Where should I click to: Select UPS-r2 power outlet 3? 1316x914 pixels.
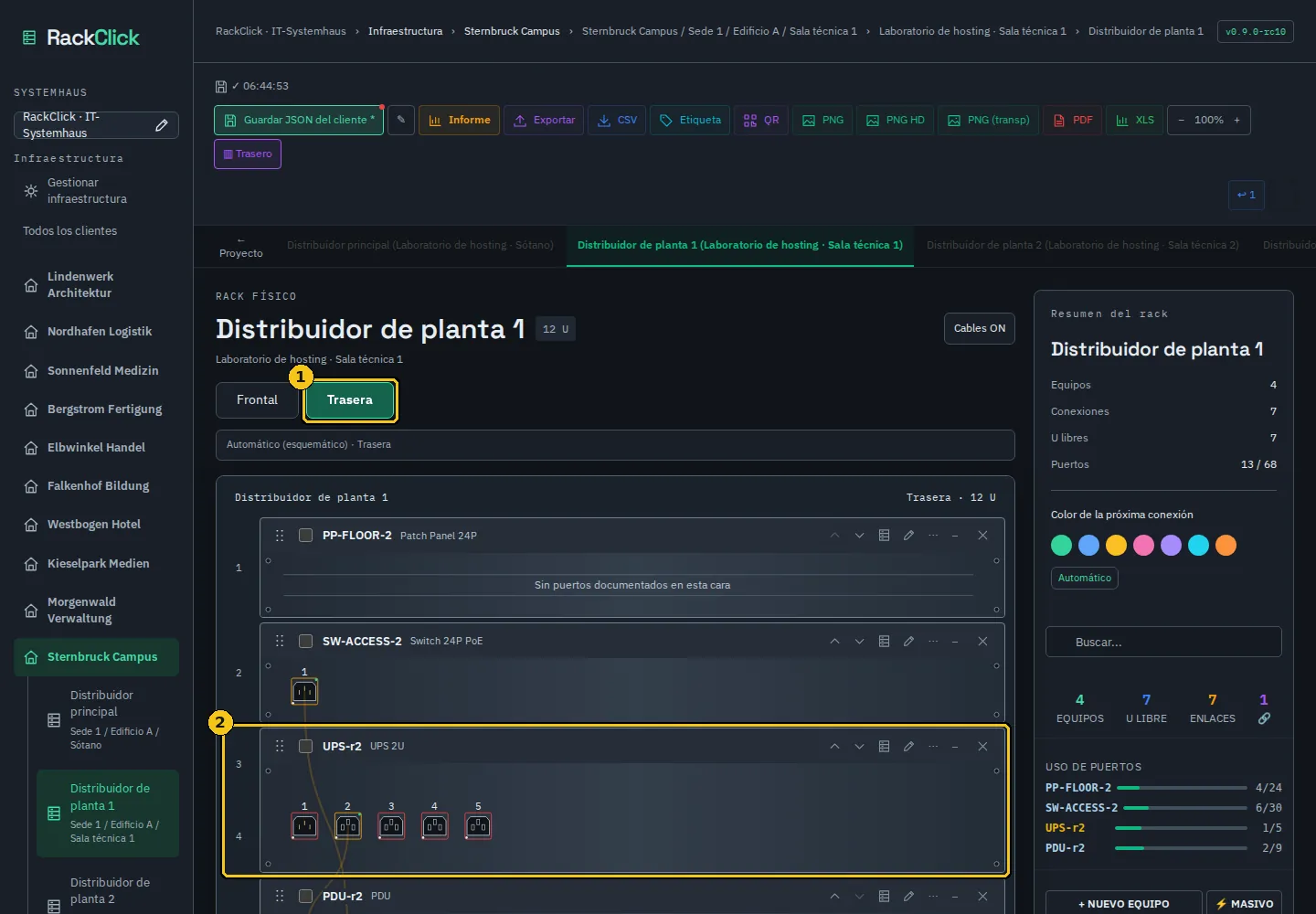click(391, 826)
